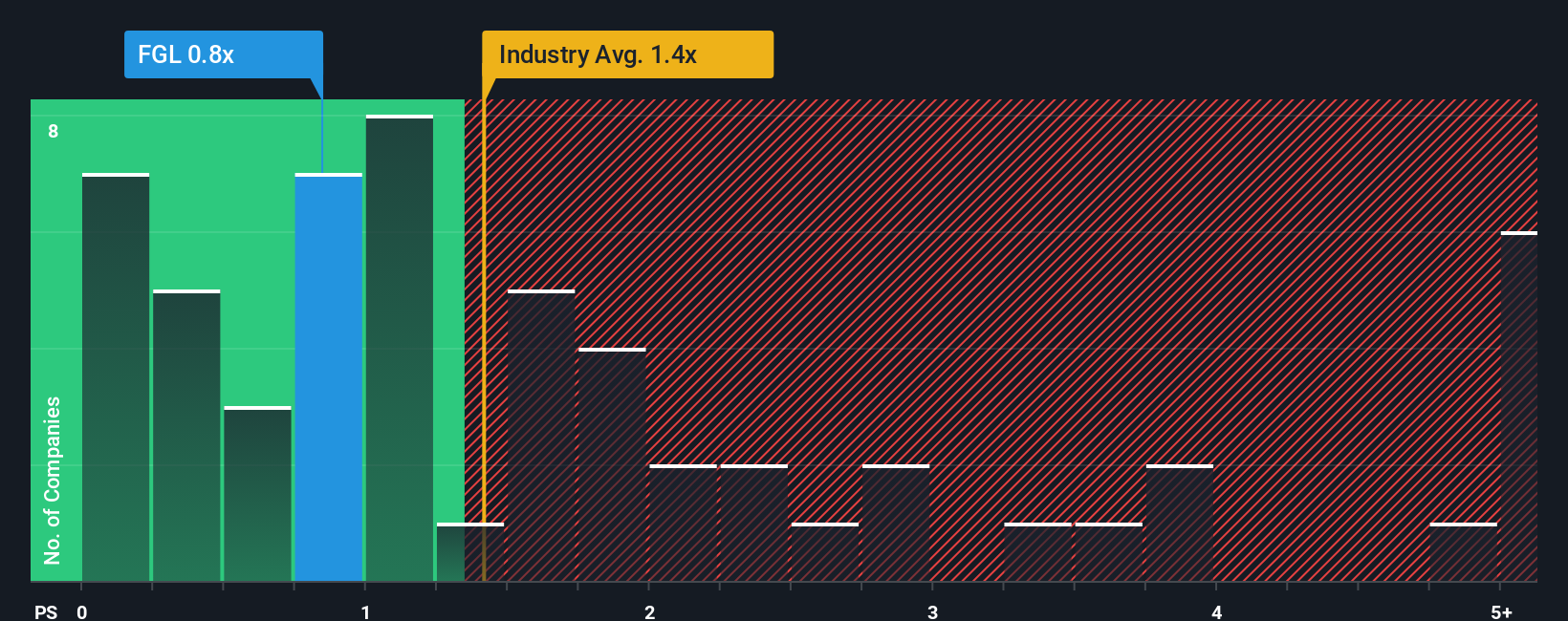
Task: Click the x-axis label 3
Action: click(x=933, y=612)
